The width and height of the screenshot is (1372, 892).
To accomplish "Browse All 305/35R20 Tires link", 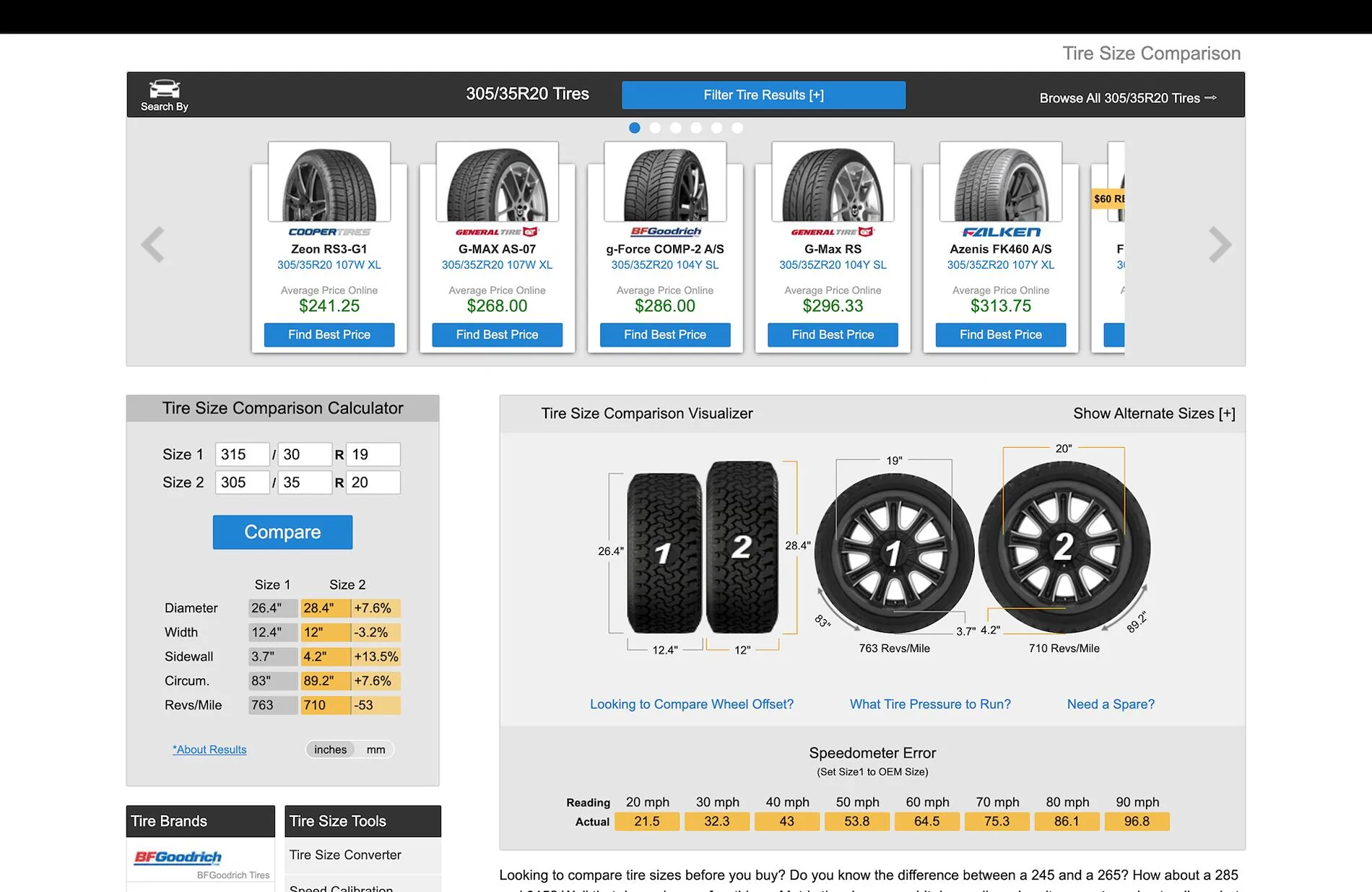I will click(1128, 98).
